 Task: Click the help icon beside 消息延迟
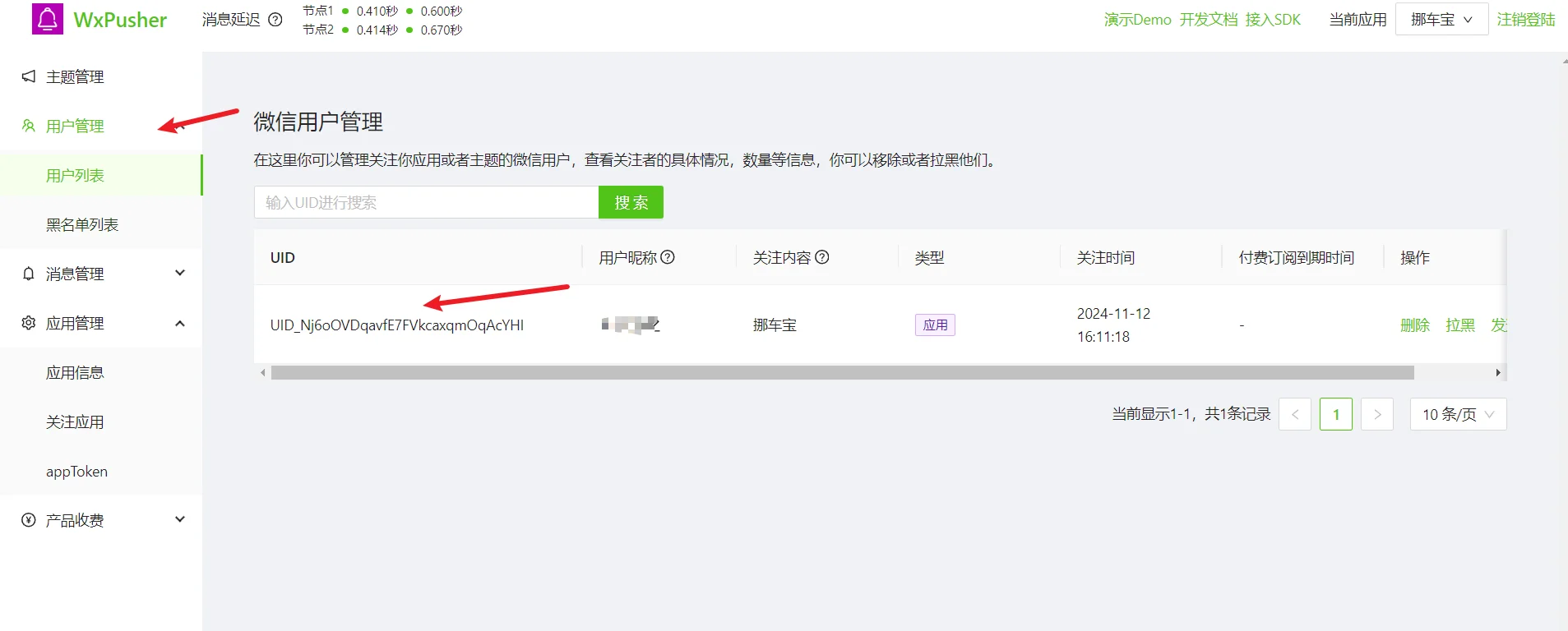pyautogui.click(x=275, y=20)
